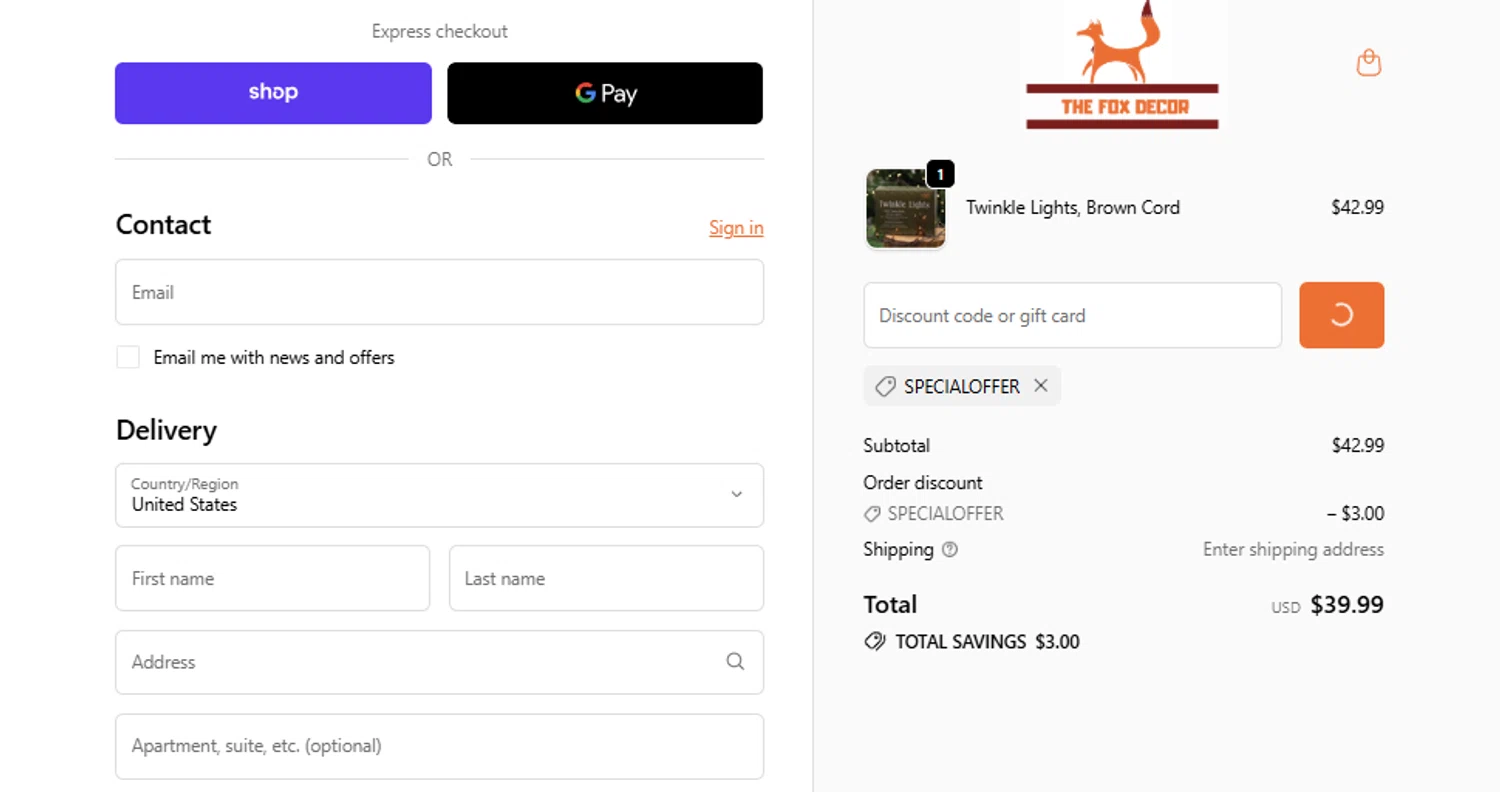This screenshot has height=792, width=1500.
Task: Pay with Google Pay express button
Action: coord(605,93)
